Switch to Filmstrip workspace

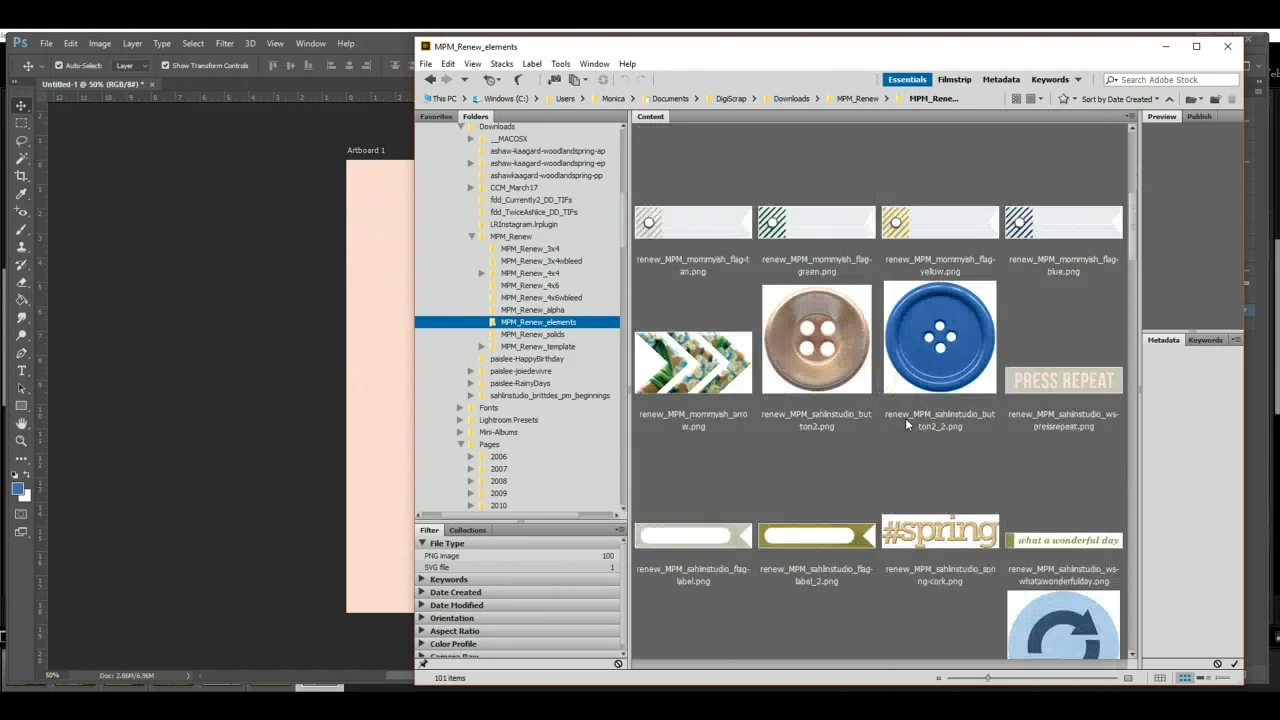point(954,80)
